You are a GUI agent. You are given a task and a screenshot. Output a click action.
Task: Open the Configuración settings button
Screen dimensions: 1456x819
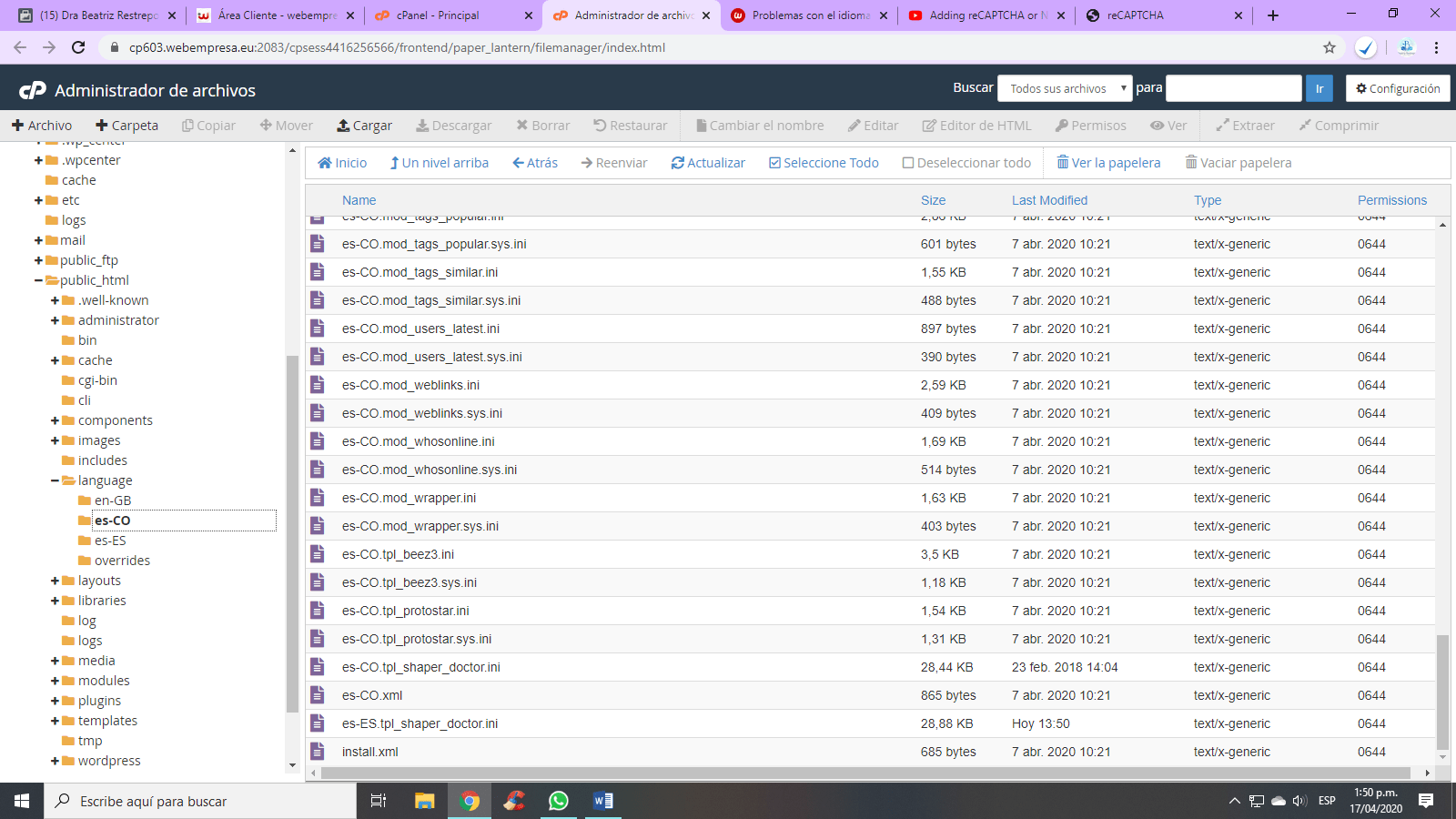coord(1398,88)
